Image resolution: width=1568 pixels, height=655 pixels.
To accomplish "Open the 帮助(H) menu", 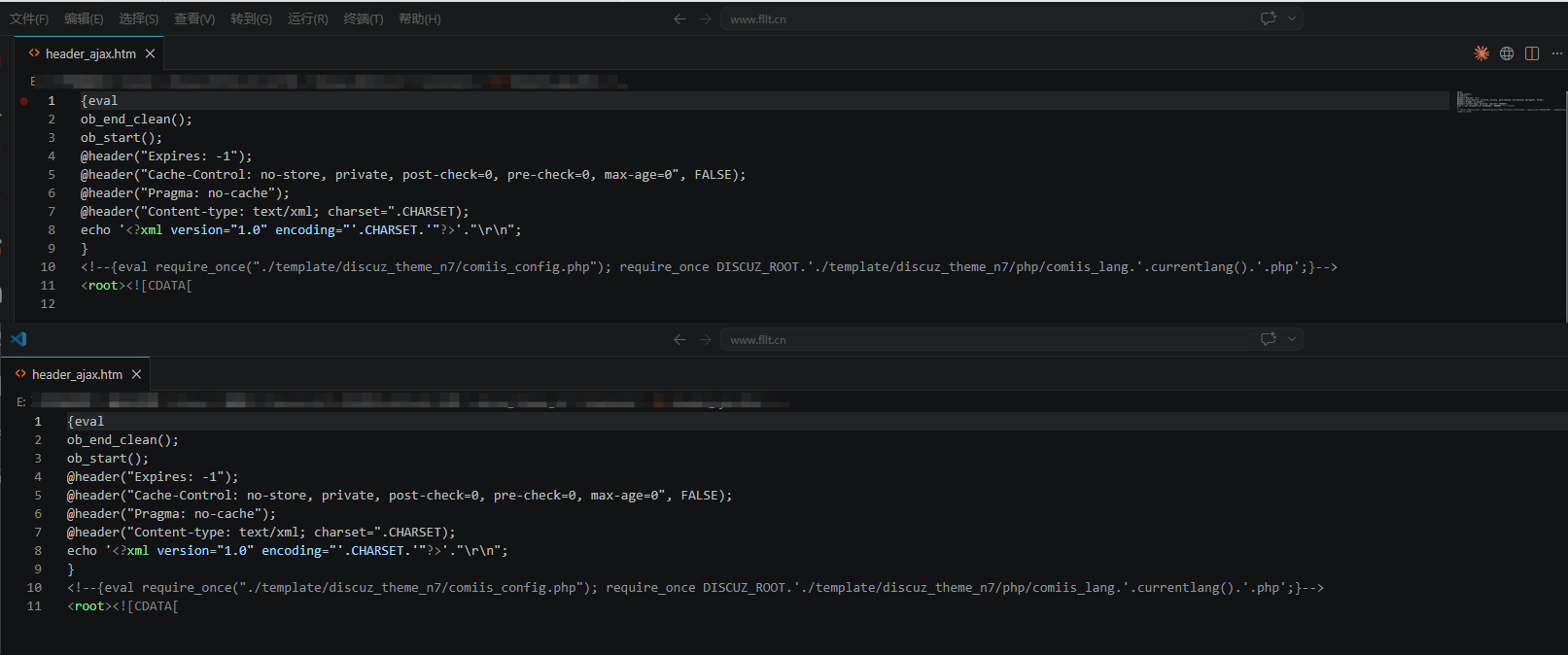I will (420, 19).
